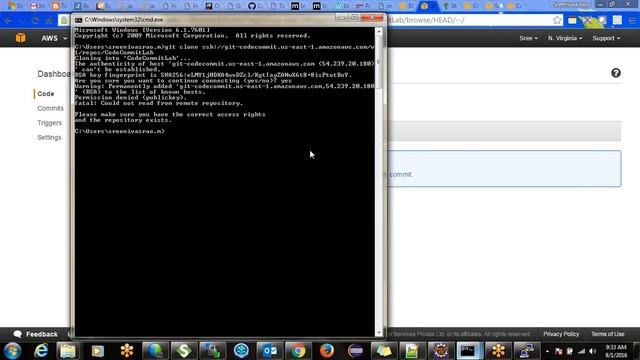Open the Terms of Use link
The width and height of the screenshot is (640, 360).
point(607,334)
